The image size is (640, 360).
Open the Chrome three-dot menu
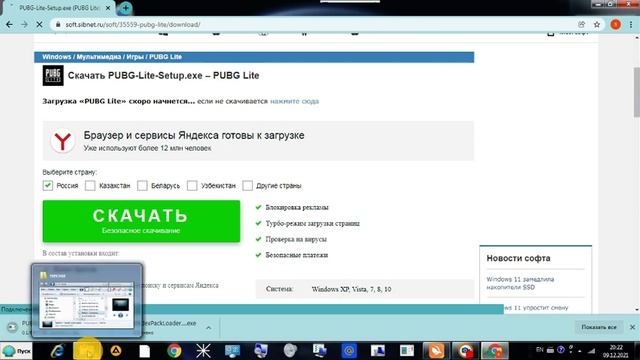631,24
